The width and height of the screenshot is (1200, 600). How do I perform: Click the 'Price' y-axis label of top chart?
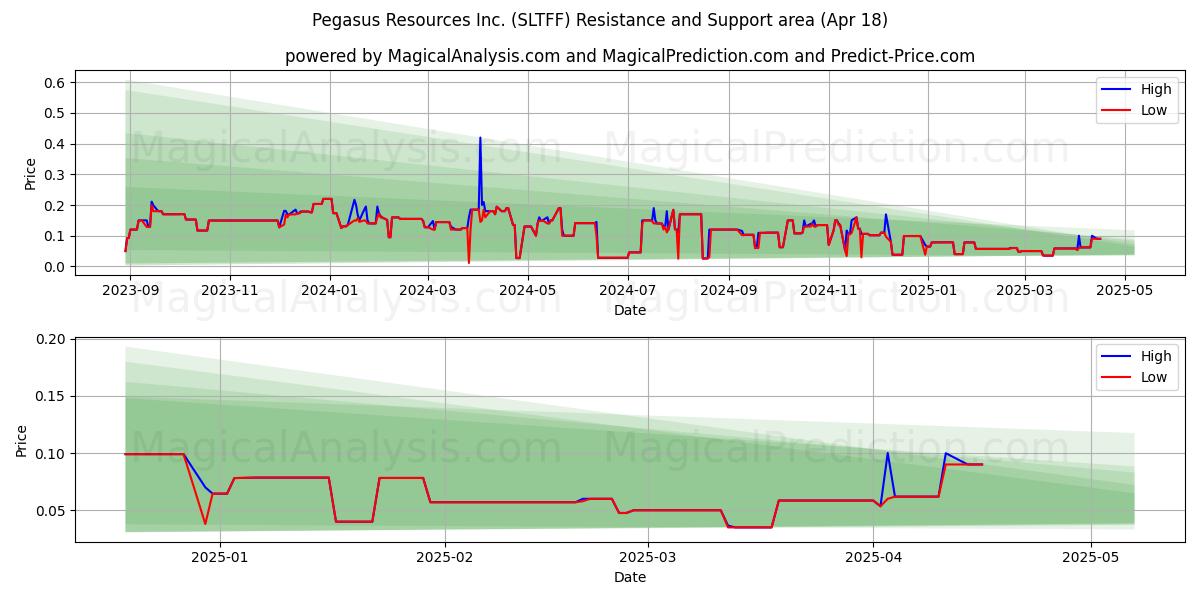click(x=30, y=174)
